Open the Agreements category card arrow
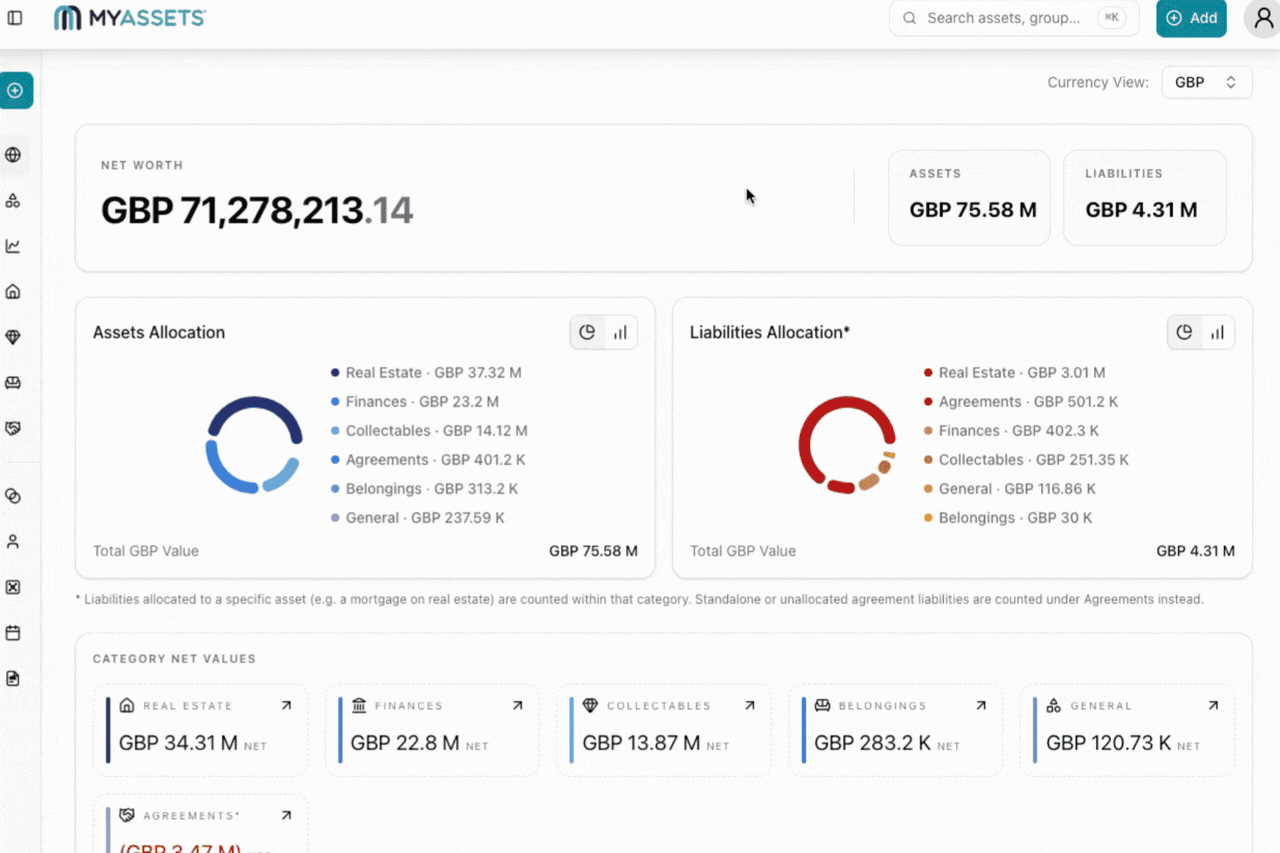Image resolution: width=1280 pixels, height=853 pixels. [x=286, y=816]
